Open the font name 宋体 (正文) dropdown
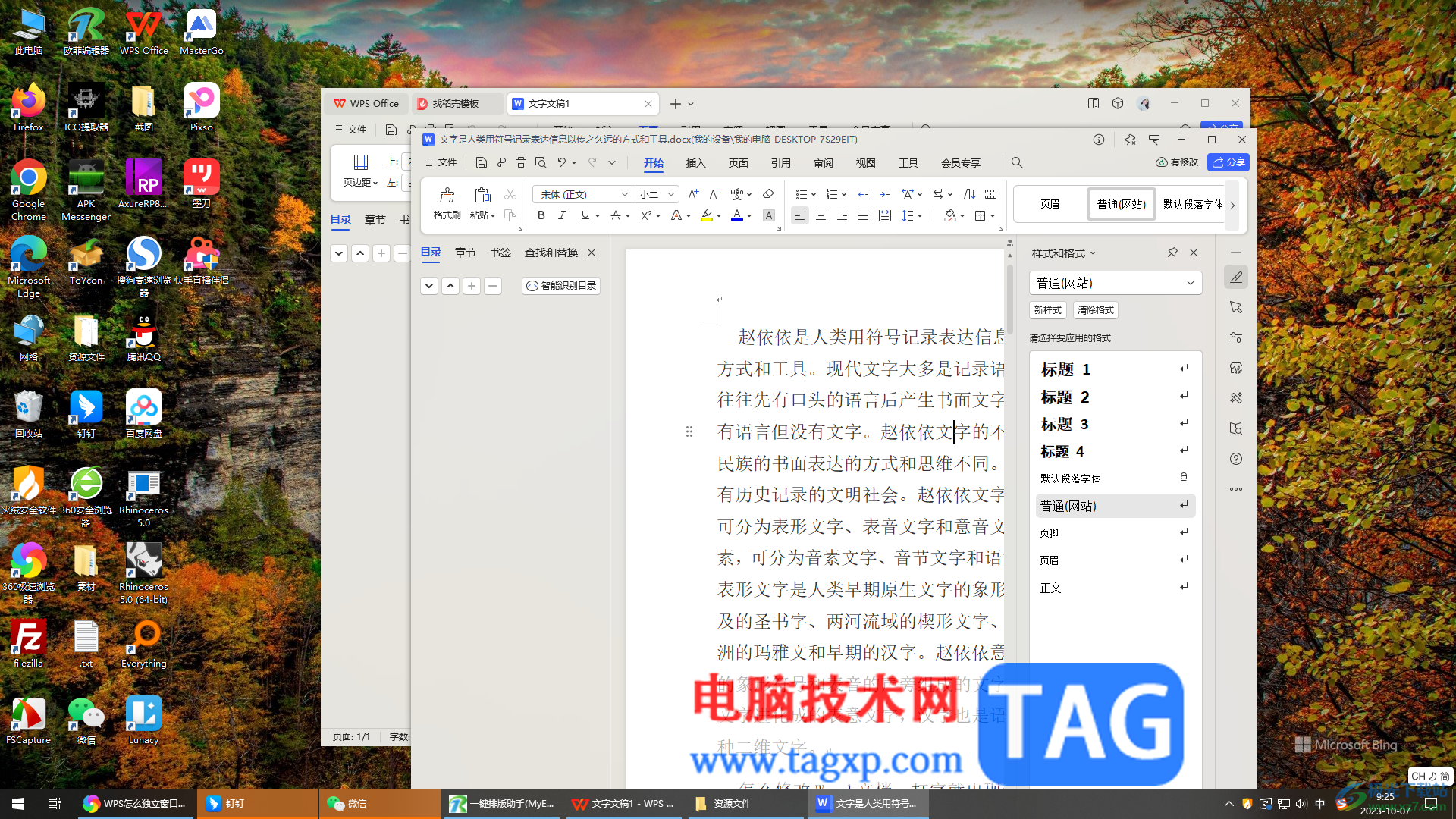 pyautogui.click(x=624, y=195)
